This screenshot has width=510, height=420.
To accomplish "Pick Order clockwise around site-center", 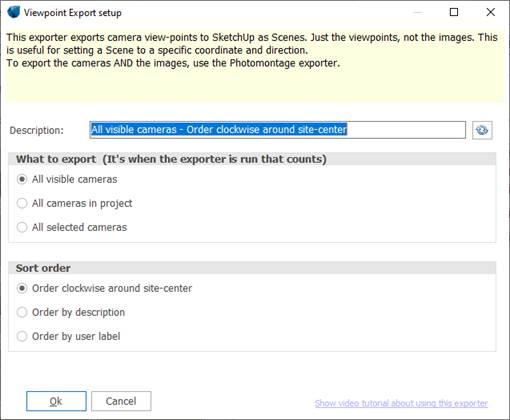I will 104,288.
